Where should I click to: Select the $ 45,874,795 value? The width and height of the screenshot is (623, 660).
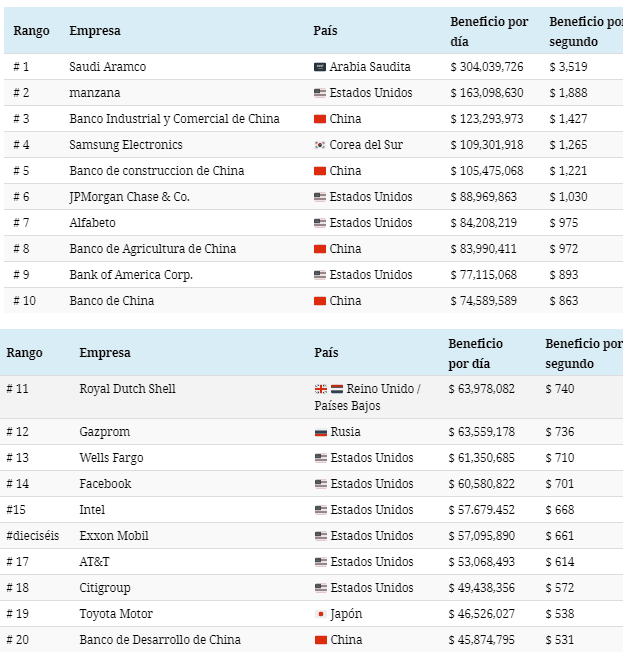click(x=481, y=640)
